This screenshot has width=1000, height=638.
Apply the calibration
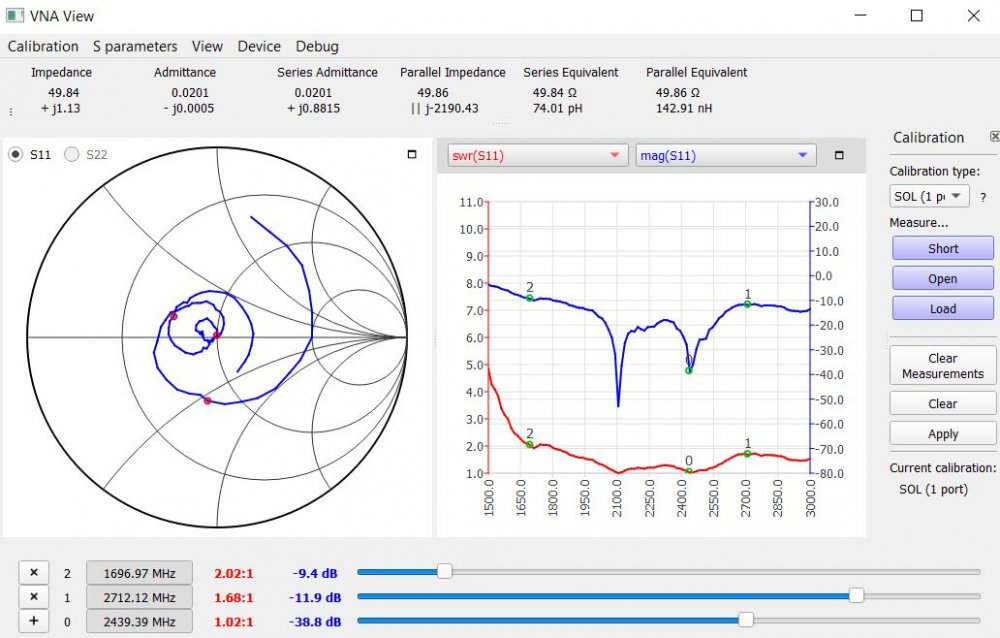(x=943, y=434)
